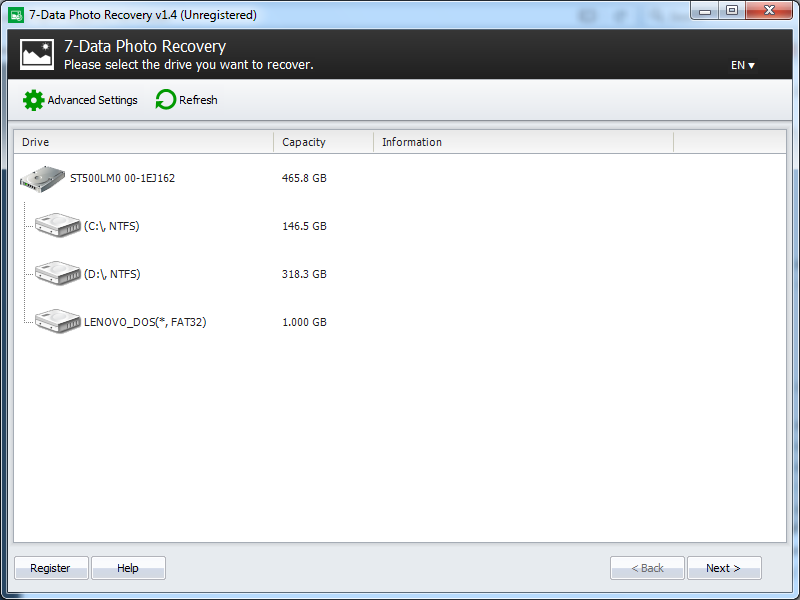Click the Information column header

click(x=411, y=142)
